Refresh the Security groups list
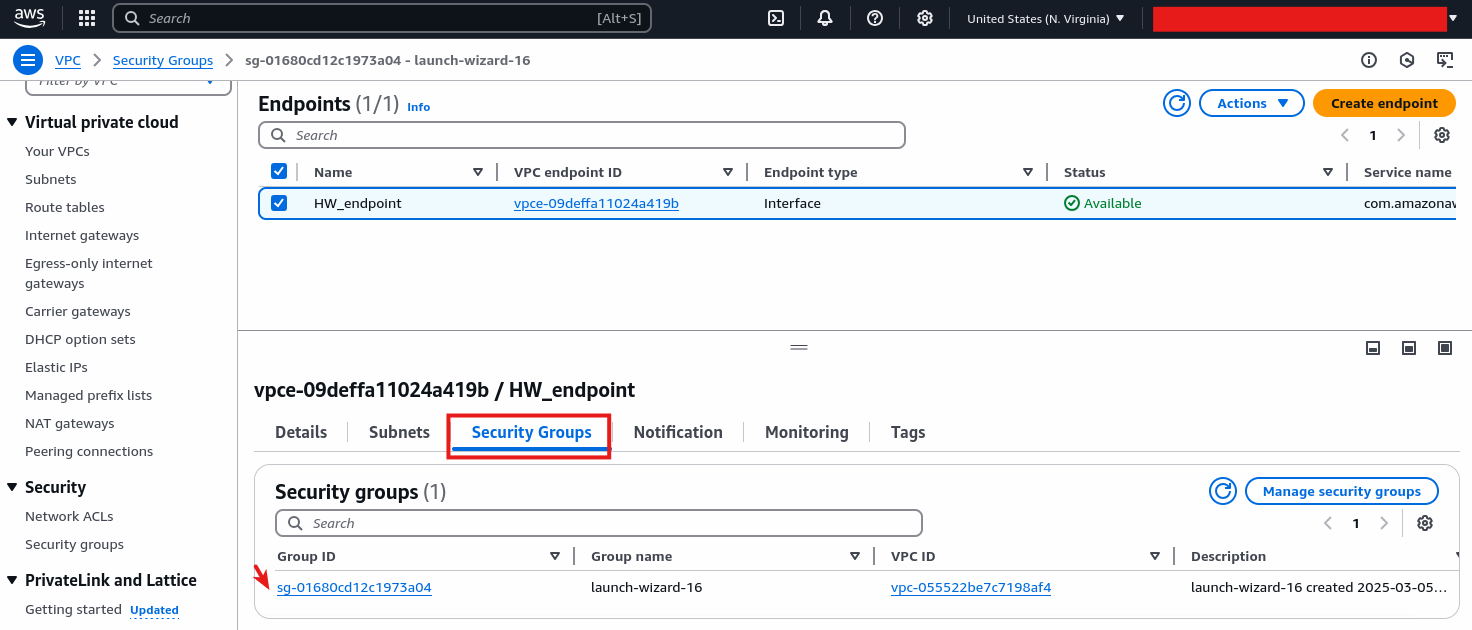The width and height of the screenshot is (1472, 630). [1223, 491]
